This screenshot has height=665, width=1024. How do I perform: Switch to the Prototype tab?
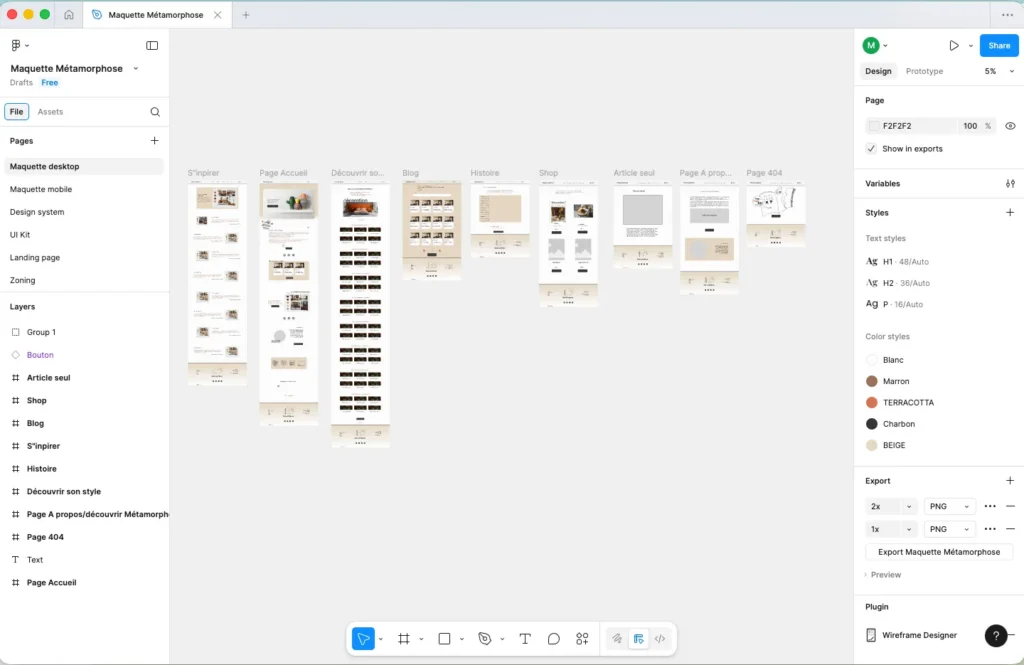click(x=923, y=71)
